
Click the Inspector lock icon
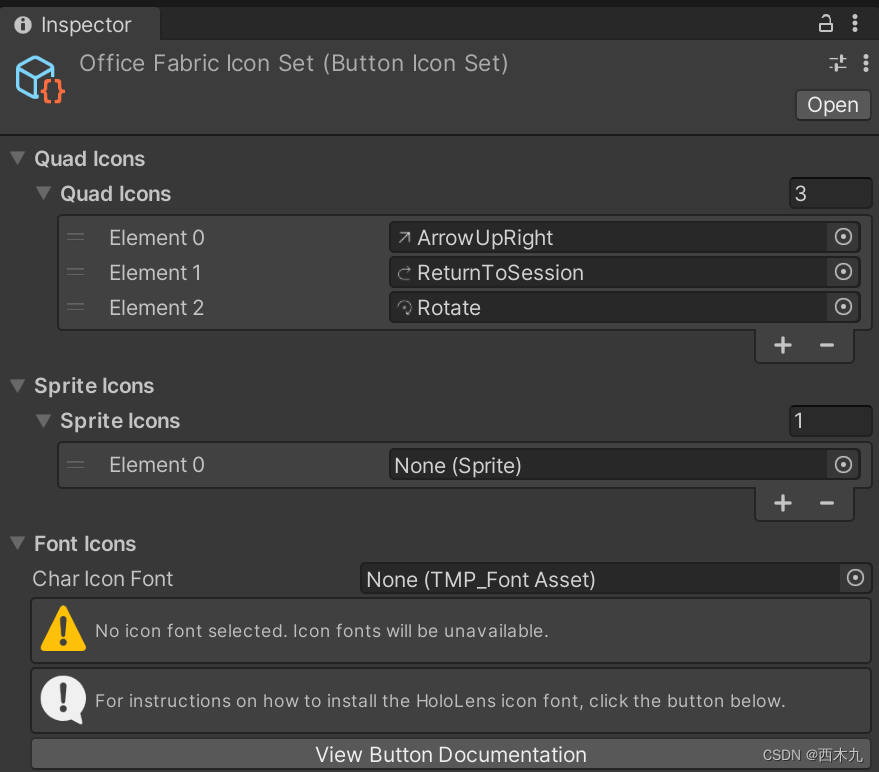click(825, 24)
